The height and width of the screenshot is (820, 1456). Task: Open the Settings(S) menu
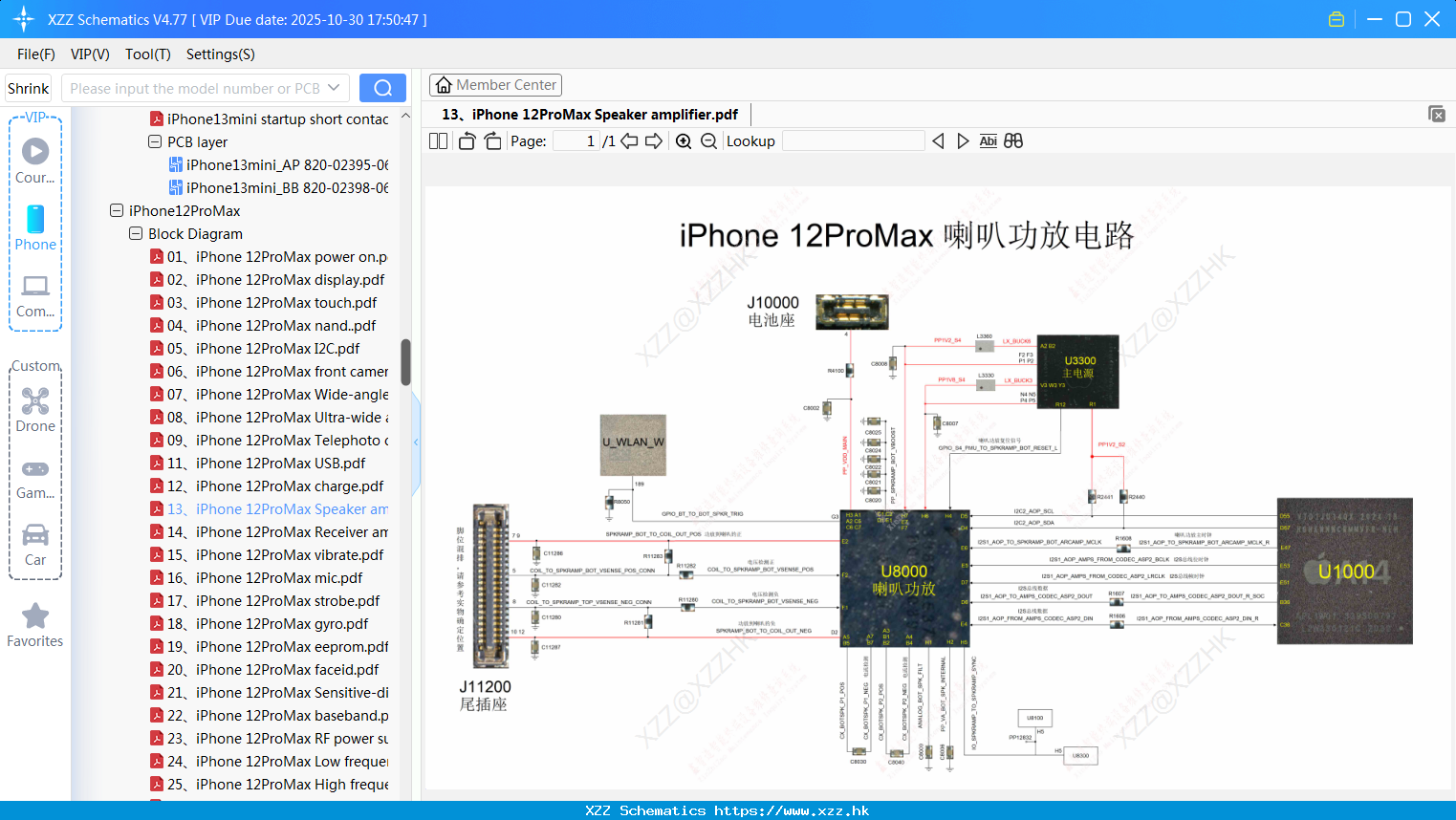(221, 54)
